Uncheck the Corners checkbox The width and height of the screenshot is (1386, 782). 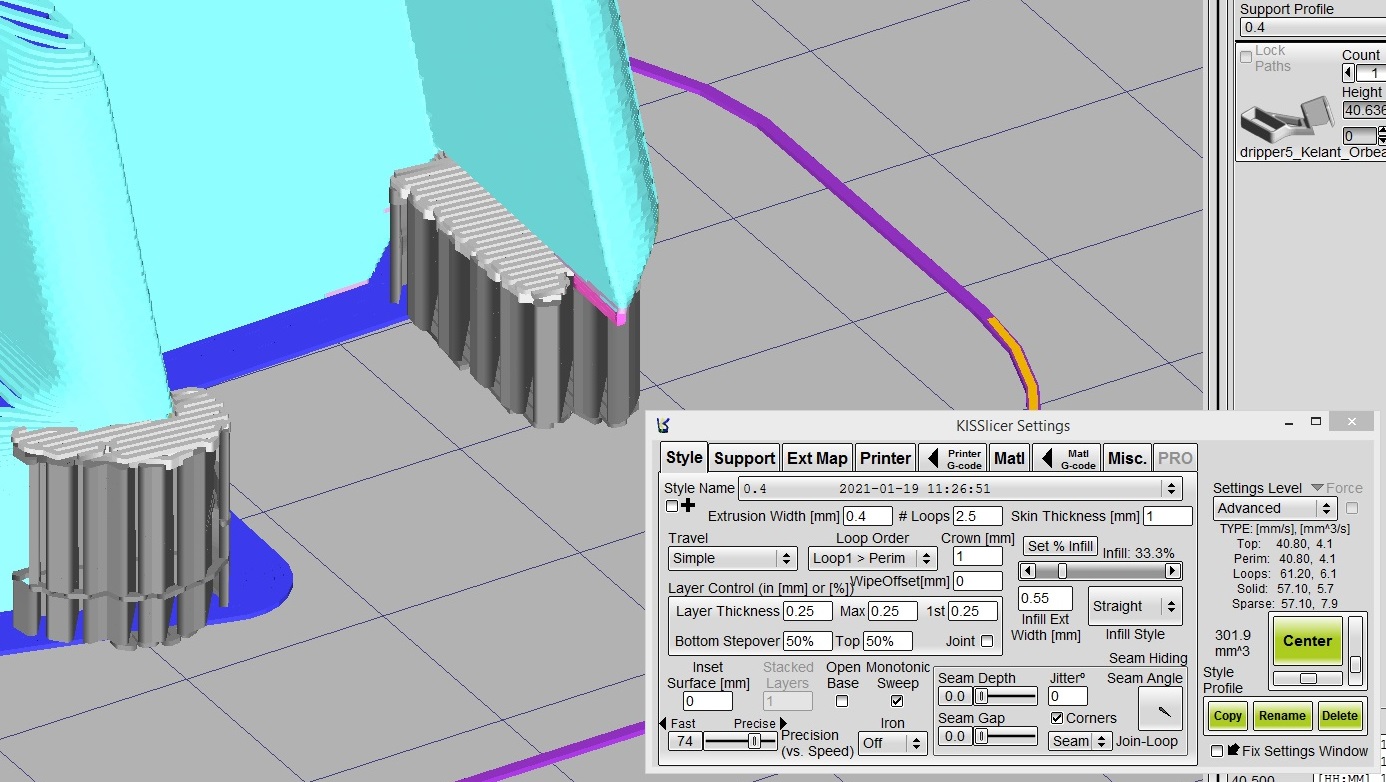(x=1057, y=718)
